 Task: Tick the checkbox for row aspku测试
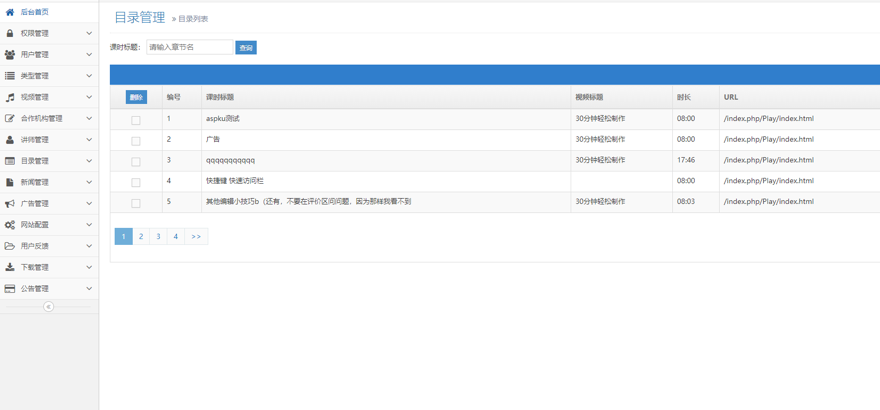click(136, 120)
